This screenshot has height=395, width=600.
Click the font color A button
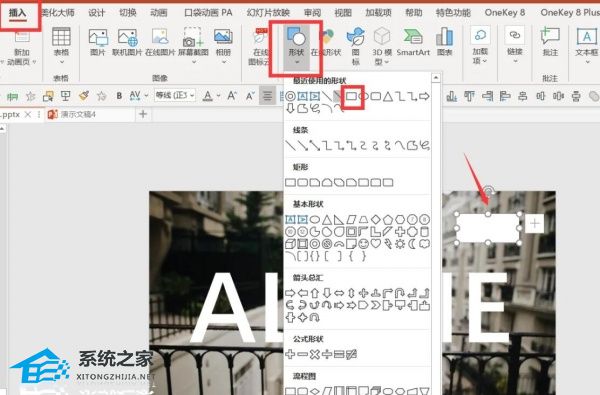[207, 96]
